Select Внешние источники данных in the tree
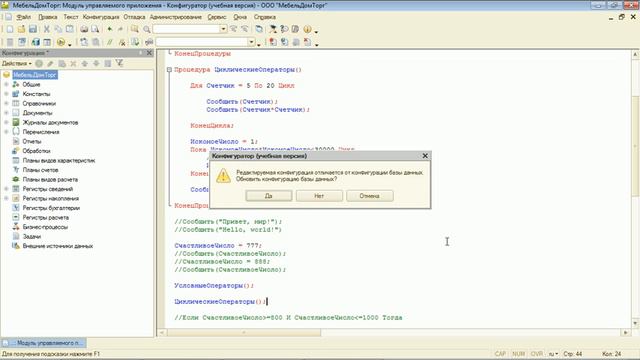 (x=58, y=246)
